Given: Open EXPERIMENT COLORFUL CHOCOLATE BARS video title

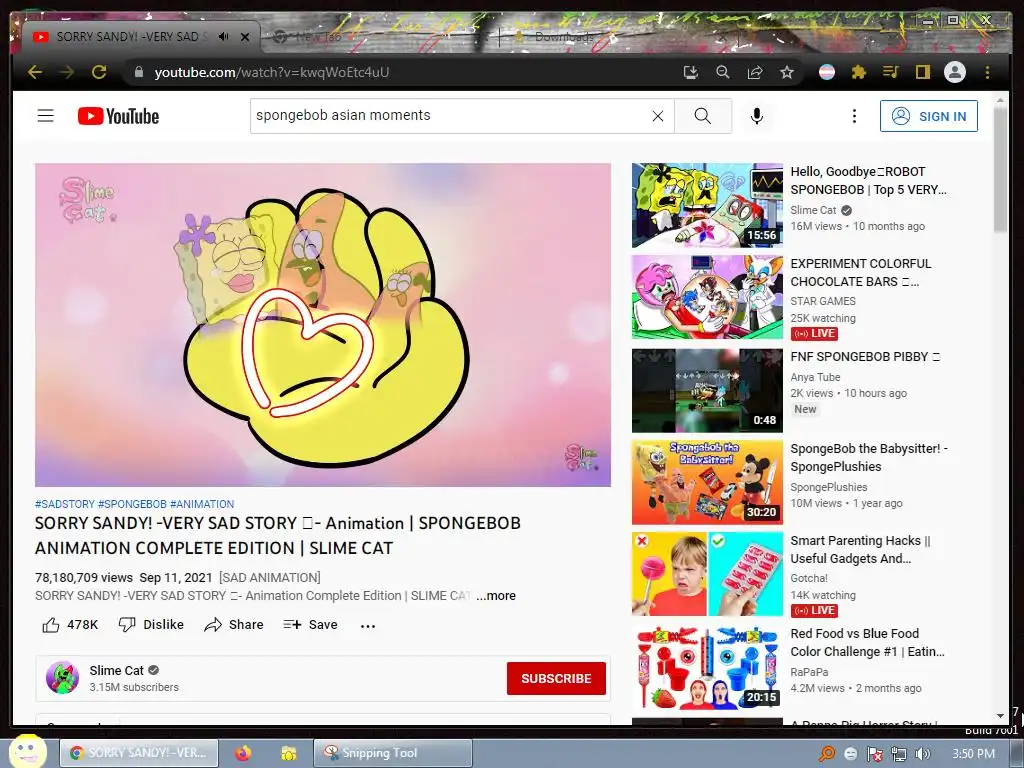Looking at the screenshot, I should tap(861, 272).
